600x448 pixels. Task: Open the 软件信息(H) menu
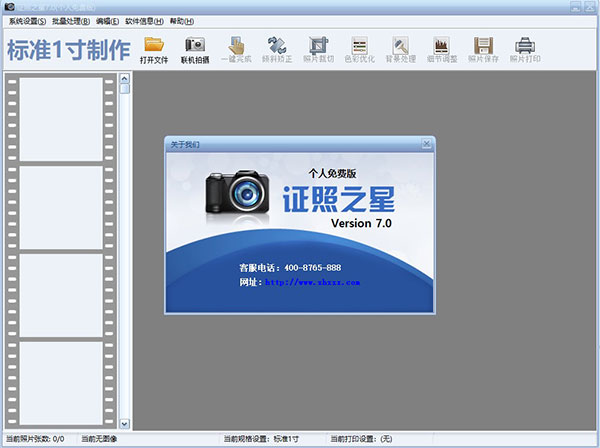[x=144, y=21]
